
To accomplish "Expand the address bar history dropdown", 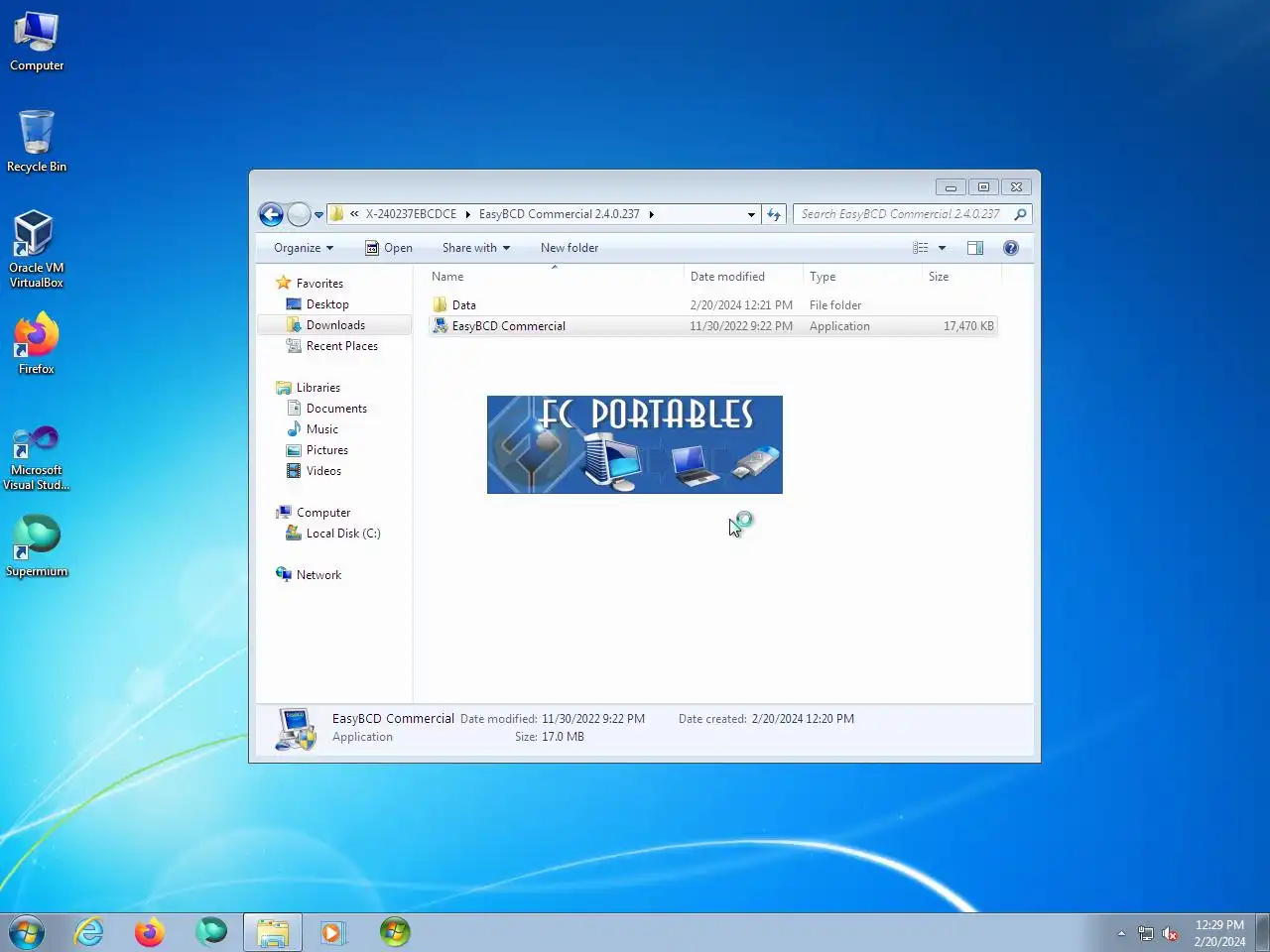I will 751,214.
